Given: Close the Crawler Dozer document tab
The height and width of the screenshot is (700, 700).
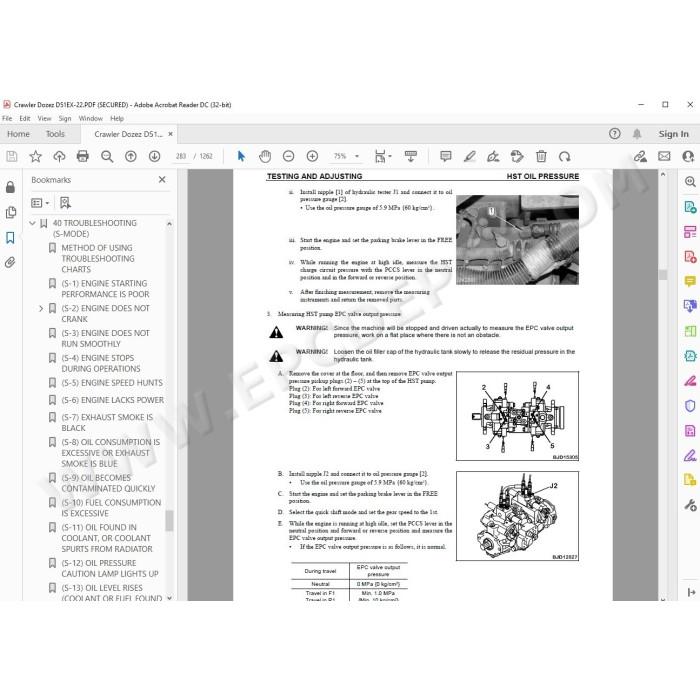Looking at the screenshot, I should tap(171, 134).
